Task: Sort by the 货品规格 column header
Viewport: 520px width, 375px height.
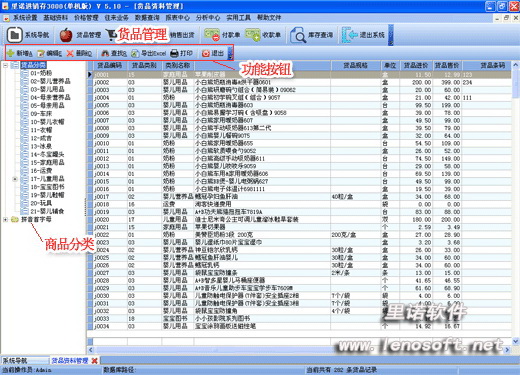Action: coord(356,65)
